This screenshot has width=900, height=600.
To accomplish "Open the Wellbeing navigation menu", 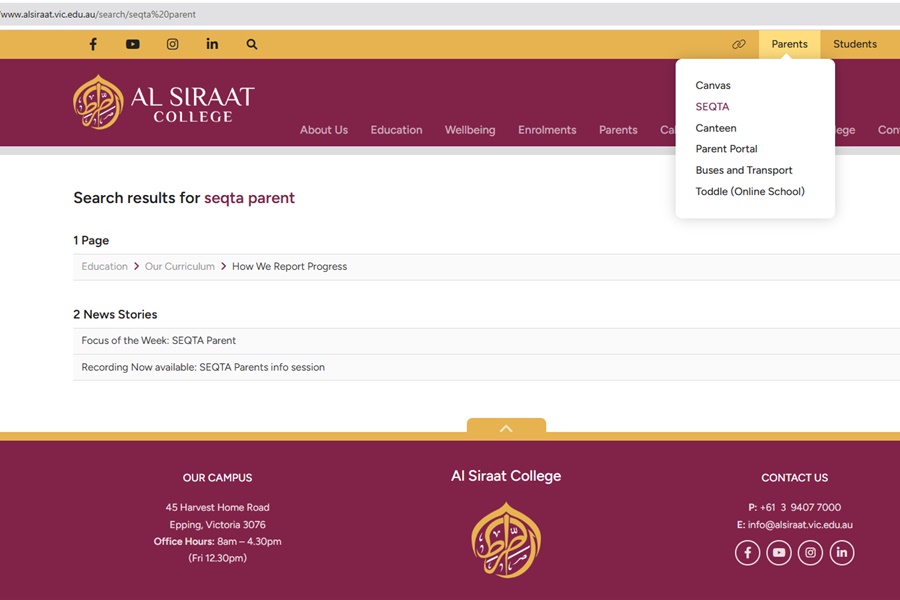I will coord(470,130).
